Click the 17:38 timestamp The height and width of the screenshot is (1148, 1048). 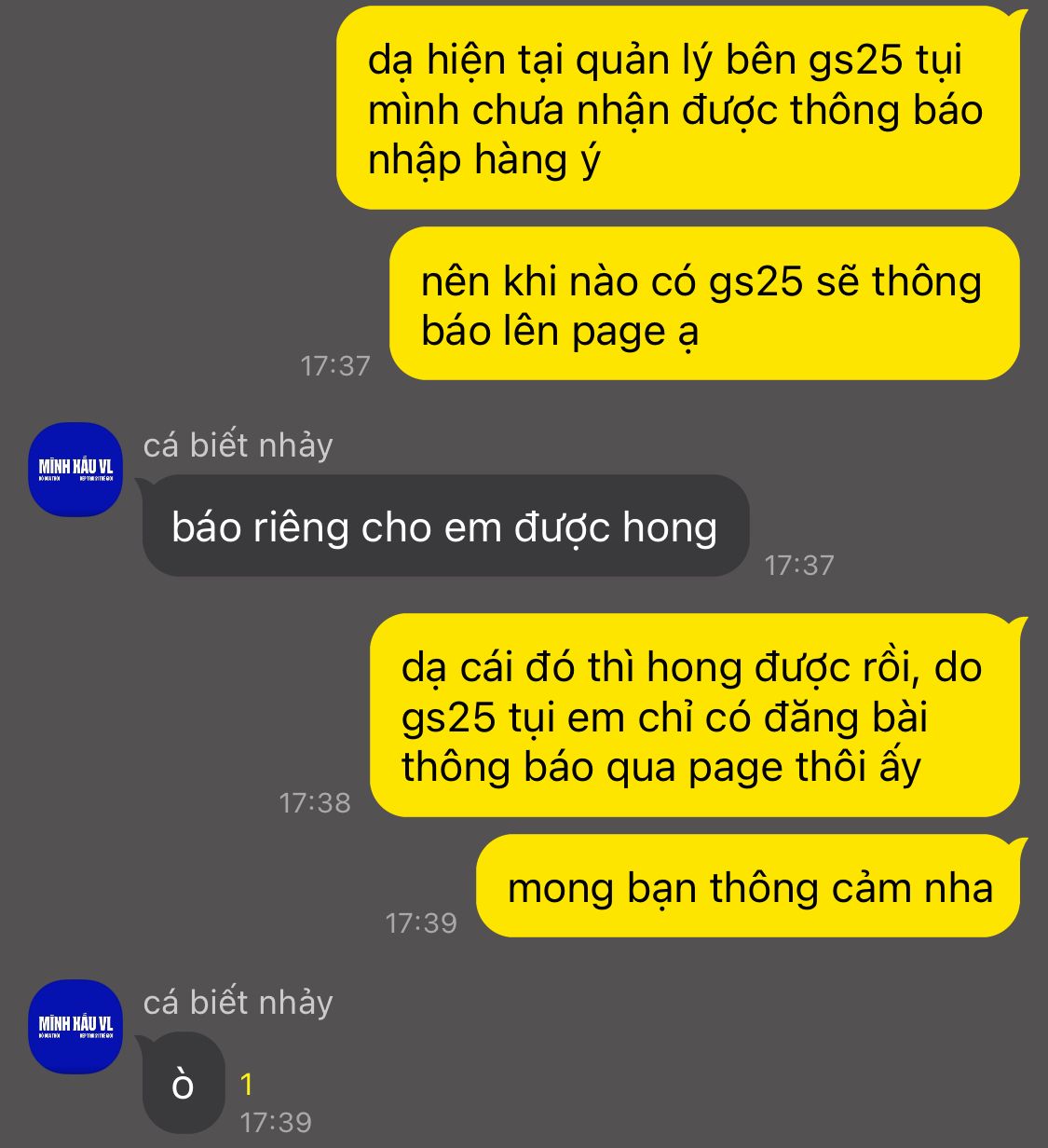point(315,802)
